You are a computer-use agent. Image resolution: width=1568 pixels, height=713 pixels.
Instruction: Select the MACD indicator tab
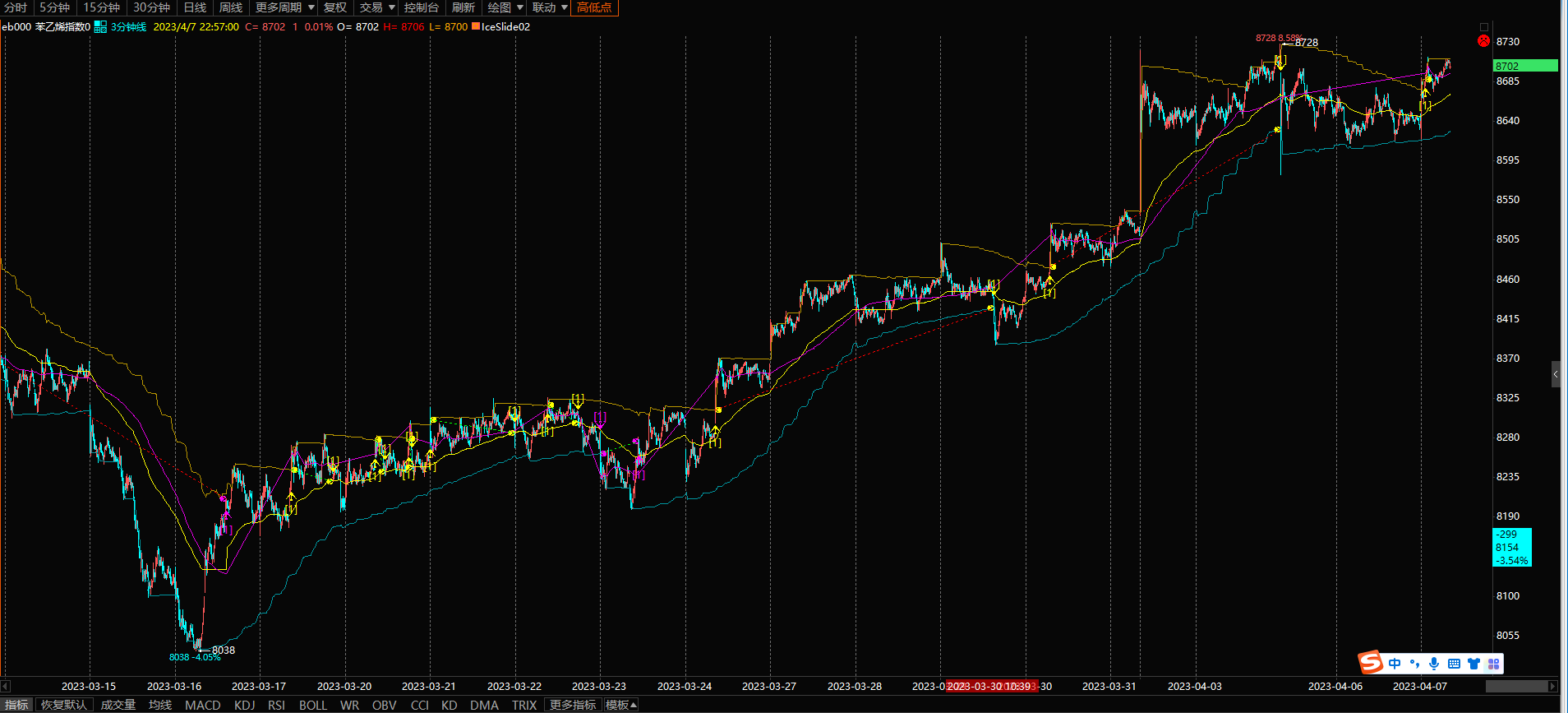[202, 705]
